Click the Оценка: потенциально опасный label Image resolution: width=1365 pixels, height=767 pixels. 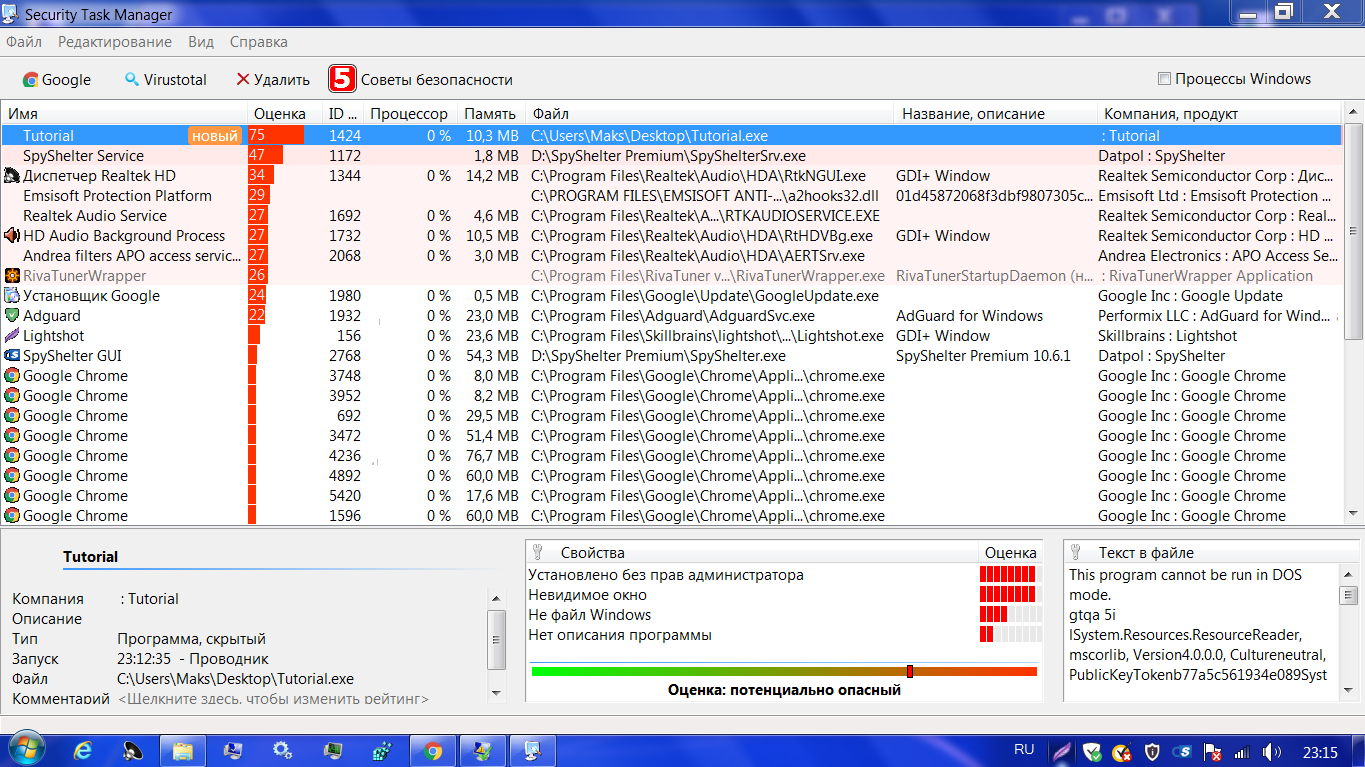pos(784,690)
